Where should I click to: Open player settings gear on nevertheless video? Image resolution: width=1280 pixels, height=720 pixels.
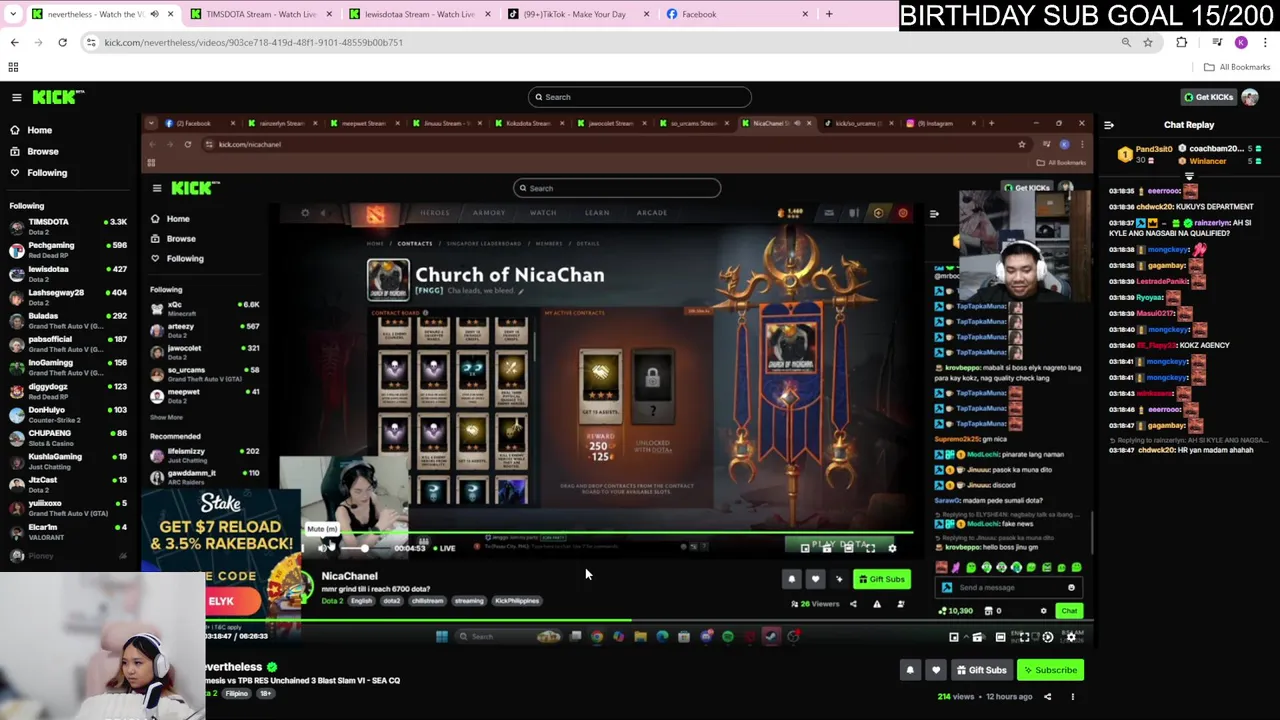1071,637
